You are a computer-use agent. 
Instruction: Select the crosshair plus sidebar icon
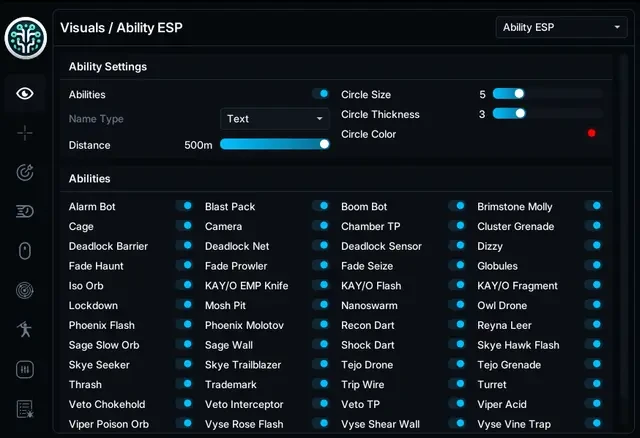click(25, 133)
